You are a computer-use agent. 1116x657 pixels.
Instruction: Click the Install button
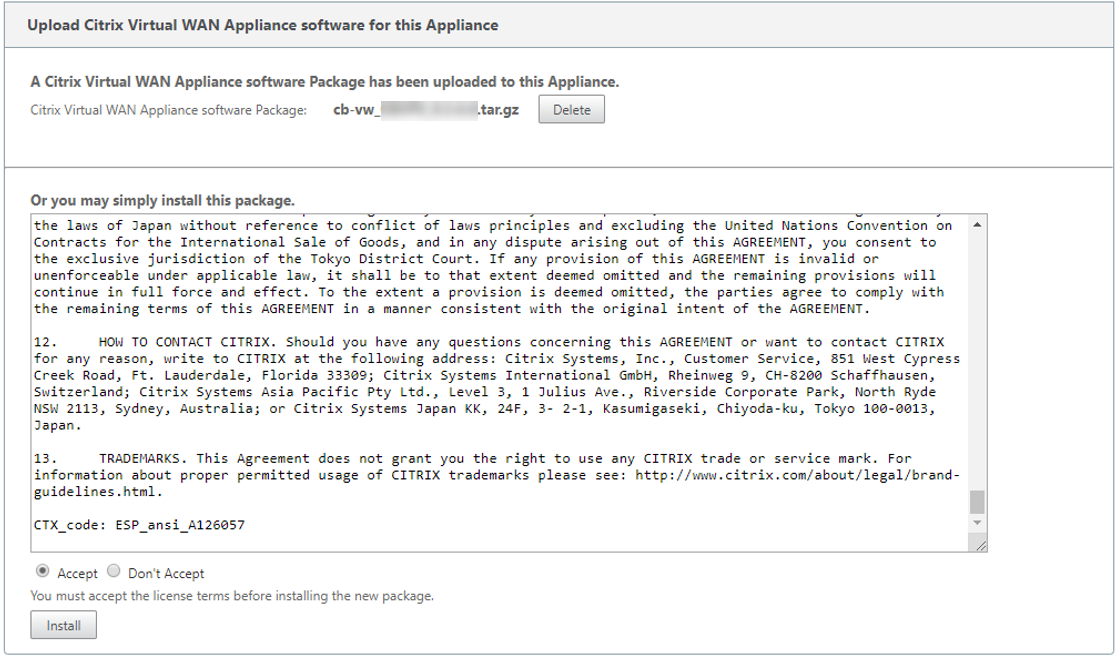click(x=63, y=626)
